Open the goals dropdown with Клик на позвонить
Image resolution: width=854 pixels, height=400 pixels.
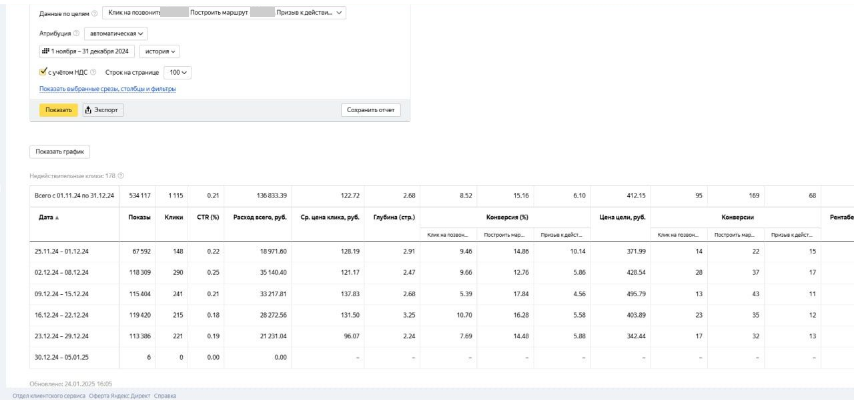[x=224, y=13]
